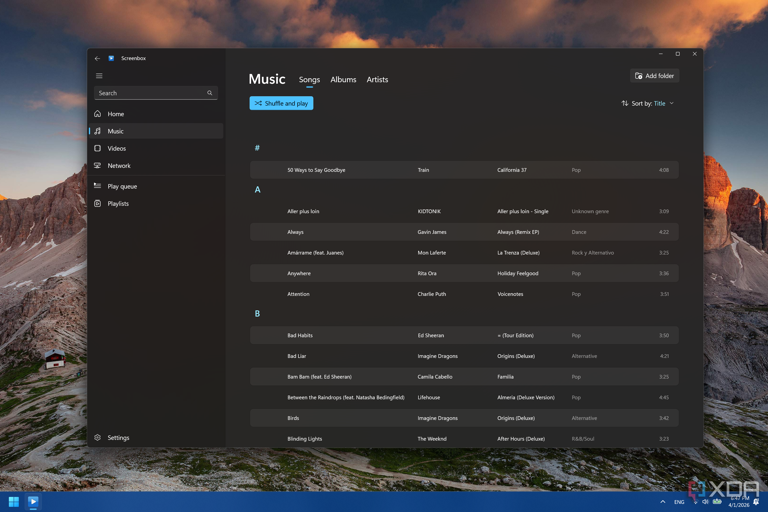This screenshot has height=512, width=768.
Task: Select the song Always
Action: [464, 232]
